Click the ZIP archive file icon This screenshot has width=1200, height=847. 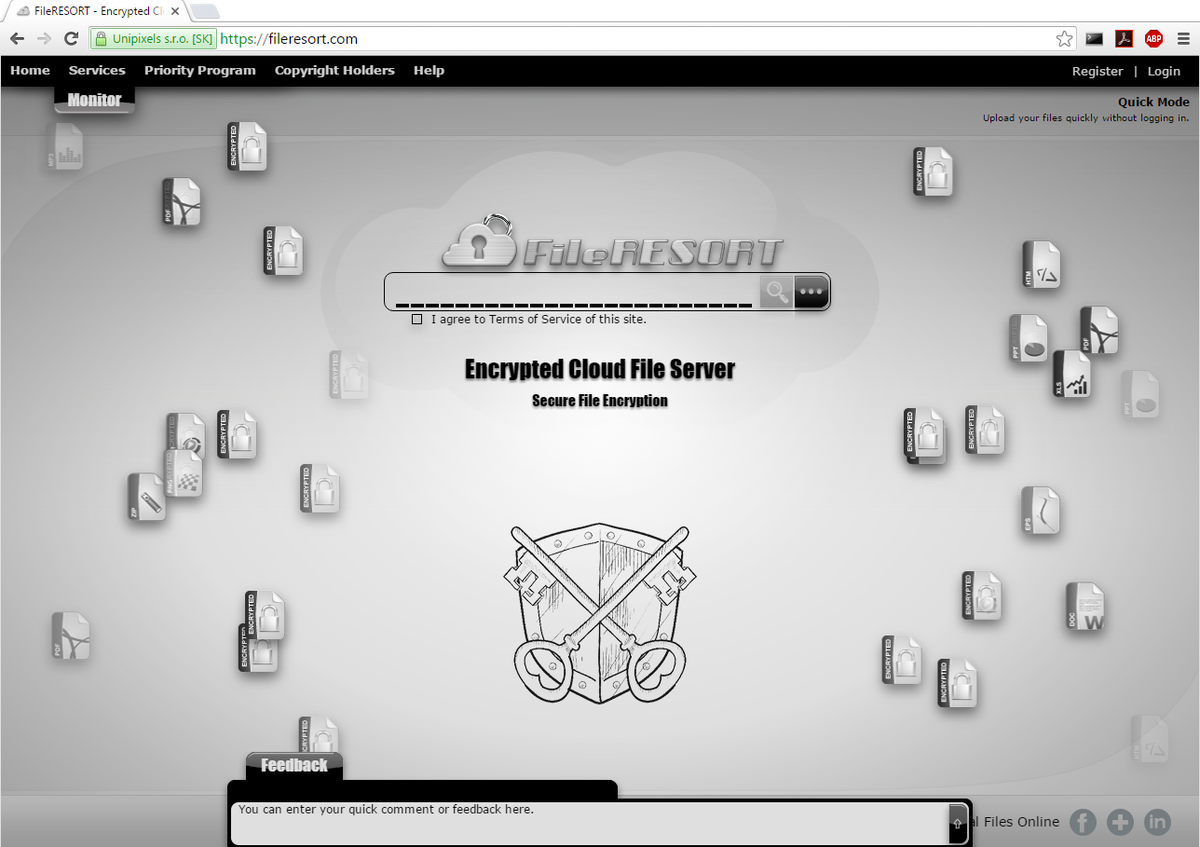pos(146,497)
